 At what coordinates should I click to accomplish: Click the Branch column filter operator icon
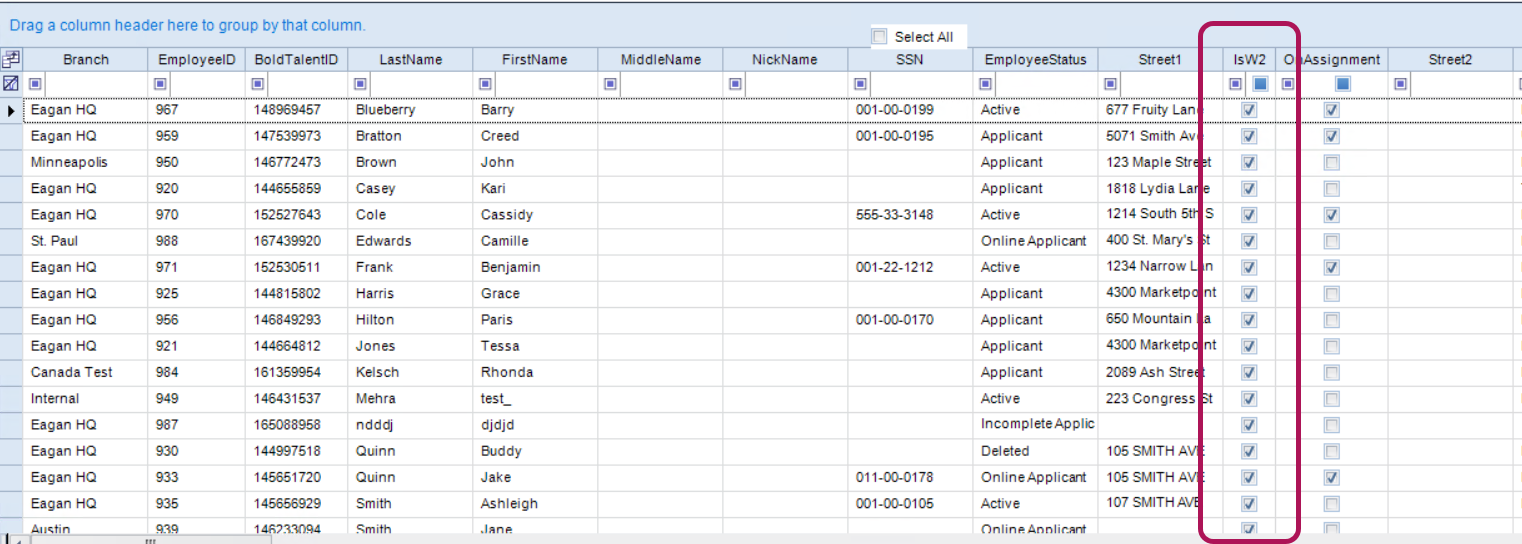pyautogui.click(x=36, y=84)
